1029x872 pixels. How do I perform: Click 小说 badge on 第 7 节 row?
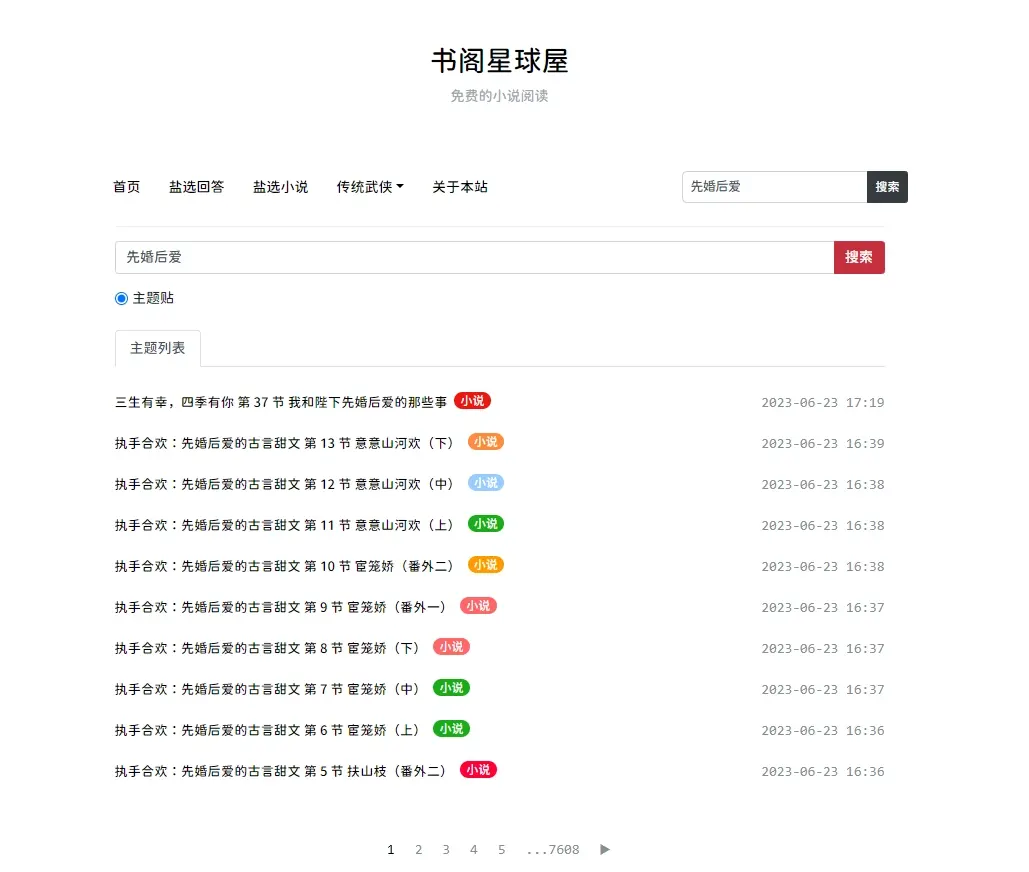(x=452, y=688)
